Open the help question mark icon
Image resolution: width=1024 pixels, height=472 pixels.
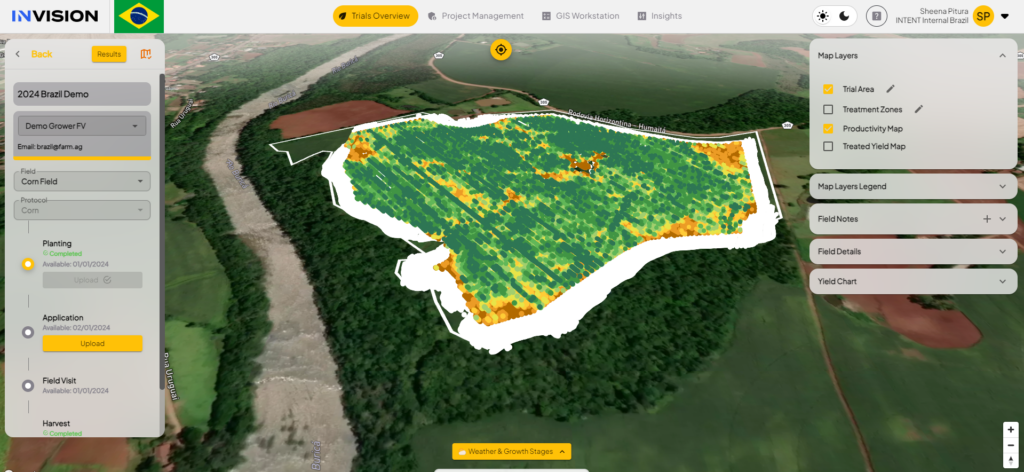876,16
